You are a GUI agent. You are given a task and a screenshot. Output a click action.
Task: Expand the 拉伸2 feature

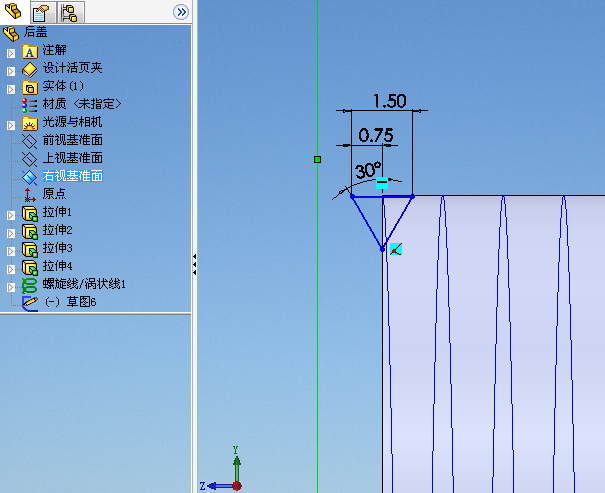click(11, 233)
